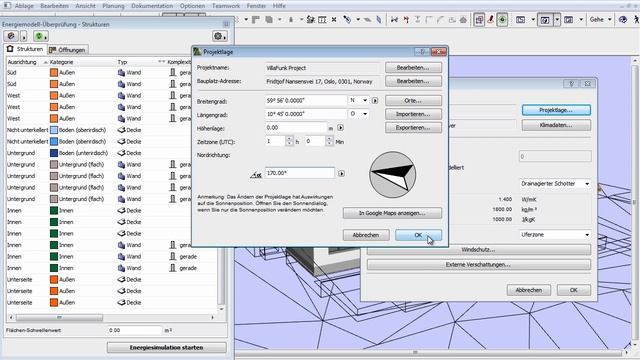Click the Breitengrad input field
The height and width of the screenshot is (360, 640).
tap(306, 100)
